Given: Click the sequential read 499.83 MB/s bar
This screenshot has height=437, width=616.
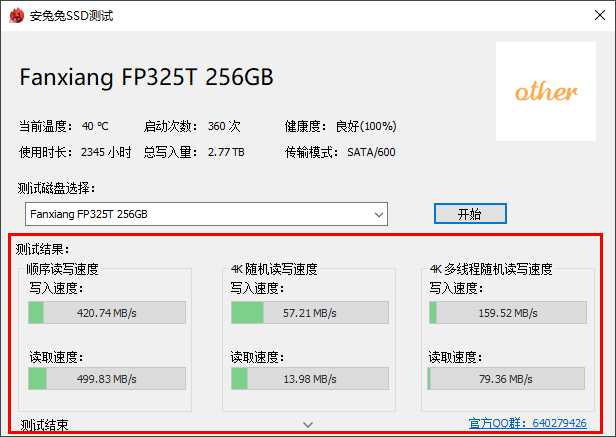Looking at the screenshot, I should (x=107, y=379).
